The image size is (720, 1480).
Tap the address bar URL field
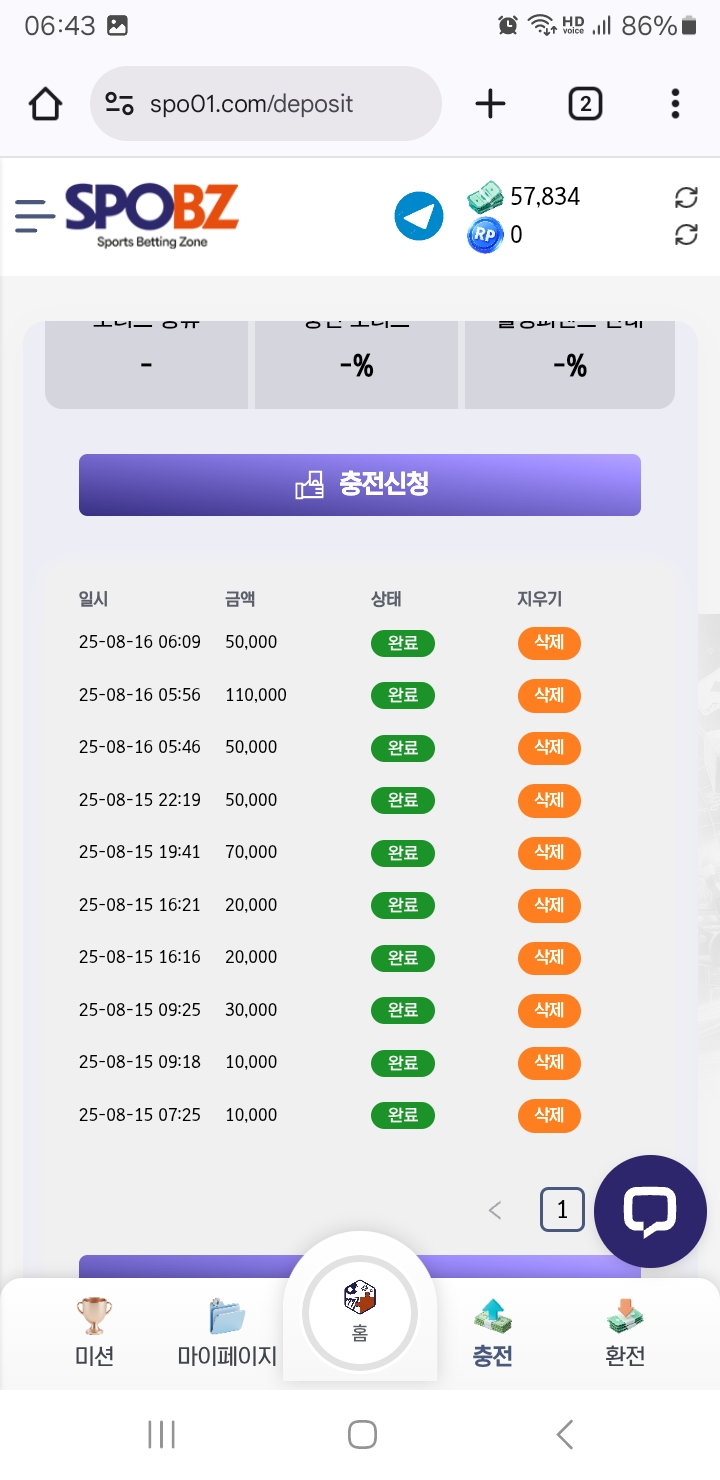[x=265, y=104]
